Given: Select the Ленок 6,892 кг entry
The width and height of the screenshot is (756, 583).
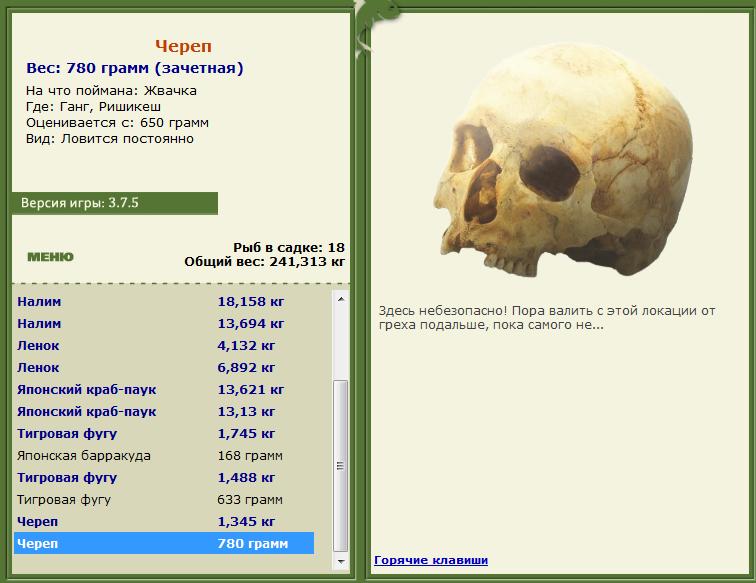Looking at the screenshot, I should [x=164, y=367].
